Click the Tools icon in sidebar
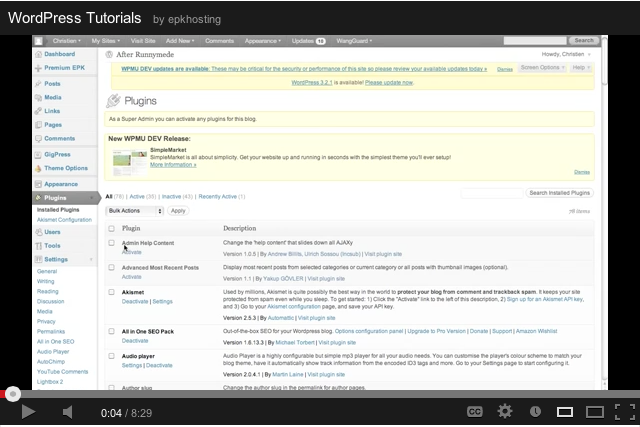Viewport: 640px width, 427px height. click(x=38, y=246)
